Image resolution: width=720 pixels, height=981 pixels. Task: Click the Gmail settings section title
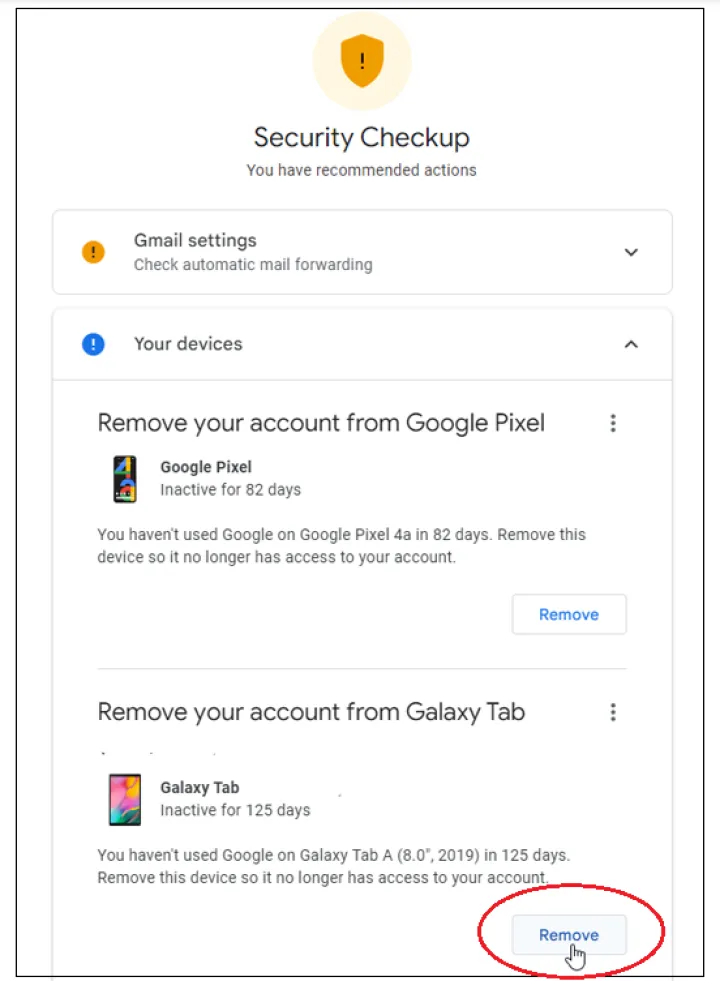click(x=195, y=241)
